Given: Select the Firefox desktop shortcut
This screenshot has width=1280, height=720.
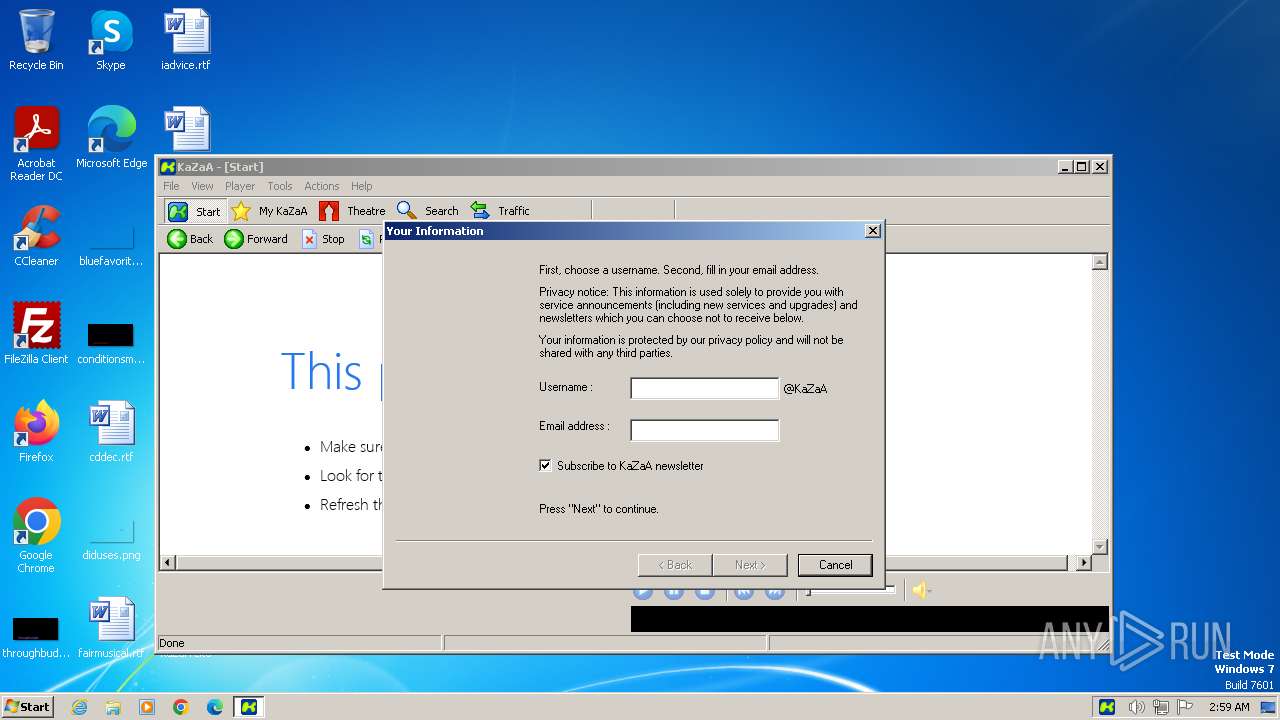Looking at the screenshot, I should [36, 432].
